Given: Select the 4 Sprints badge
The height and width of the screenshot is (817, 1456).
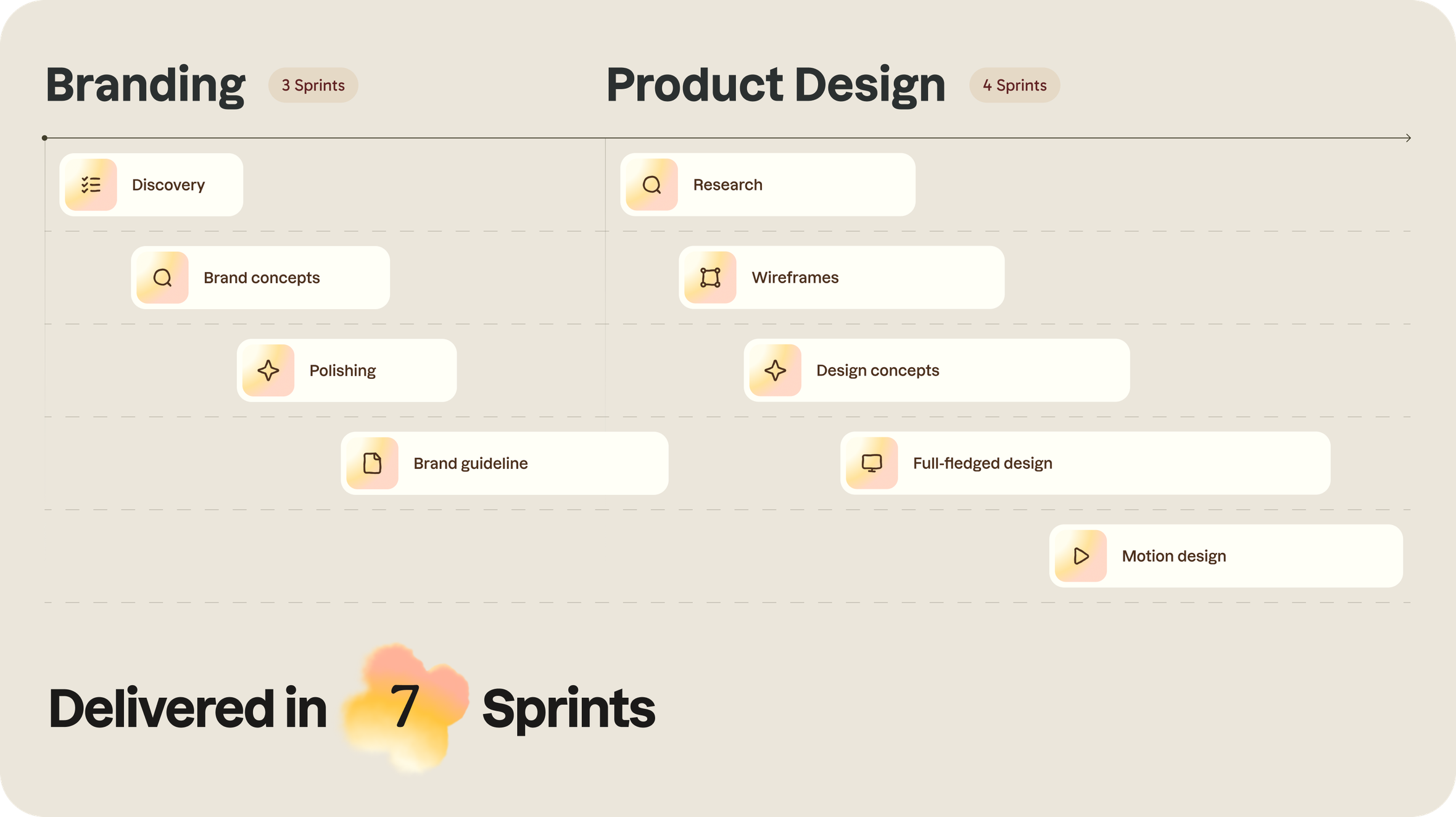Looking at the screenshot, I should (1014, 85).
